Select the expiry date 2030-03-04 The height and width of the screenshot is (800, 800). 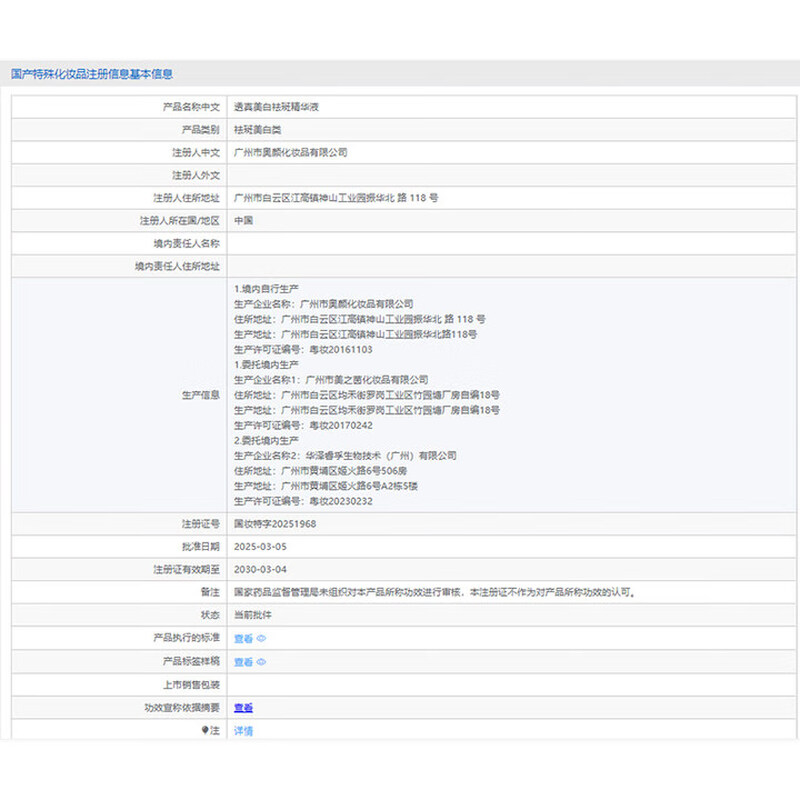pyautogui.click(x=259, y=569)
